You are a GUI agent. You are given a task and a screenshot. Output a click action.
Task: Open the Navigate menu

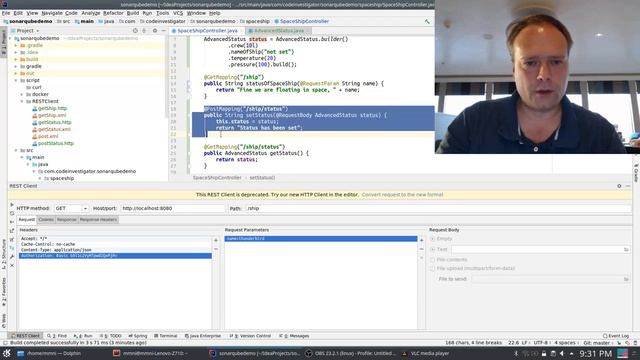coord(52,13)
